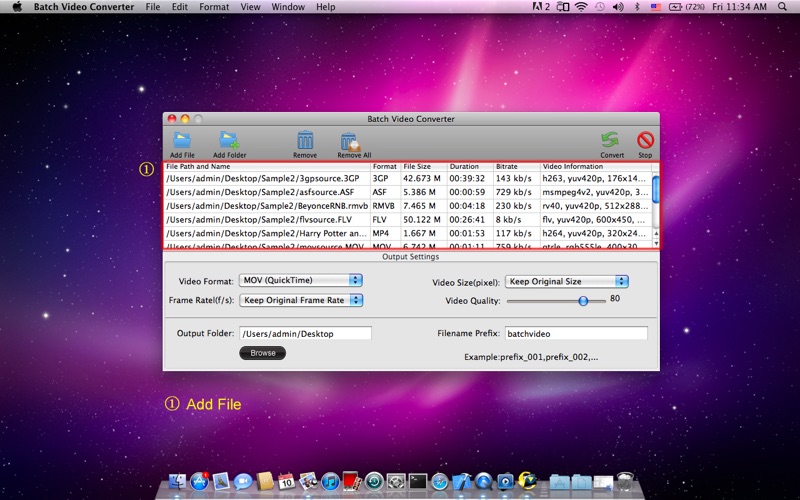This screenshot has width=800, height=500.
Task: Open QuickTime Player in the Dock
Action: click(484, 481)
